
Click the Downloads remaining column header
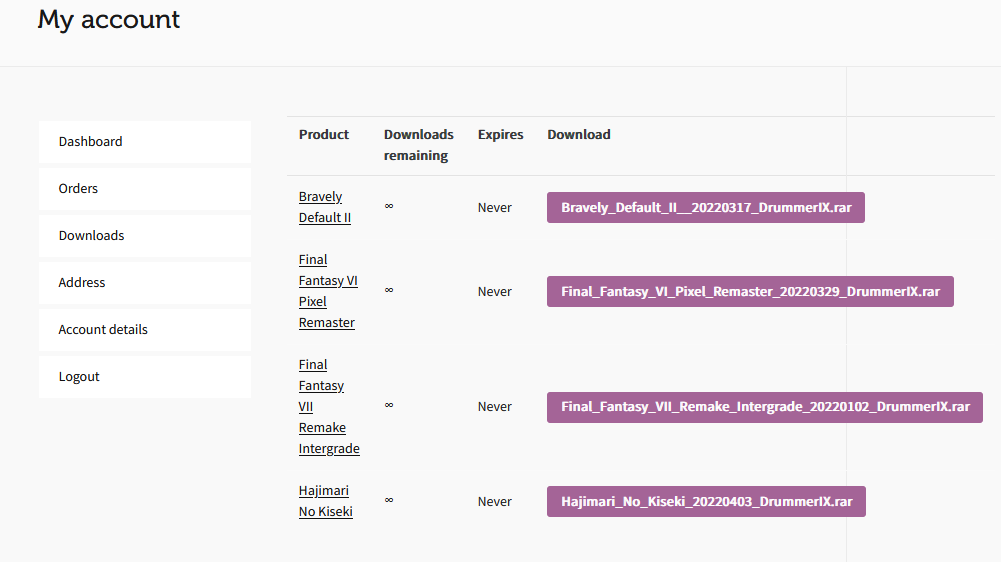[418, 145]
